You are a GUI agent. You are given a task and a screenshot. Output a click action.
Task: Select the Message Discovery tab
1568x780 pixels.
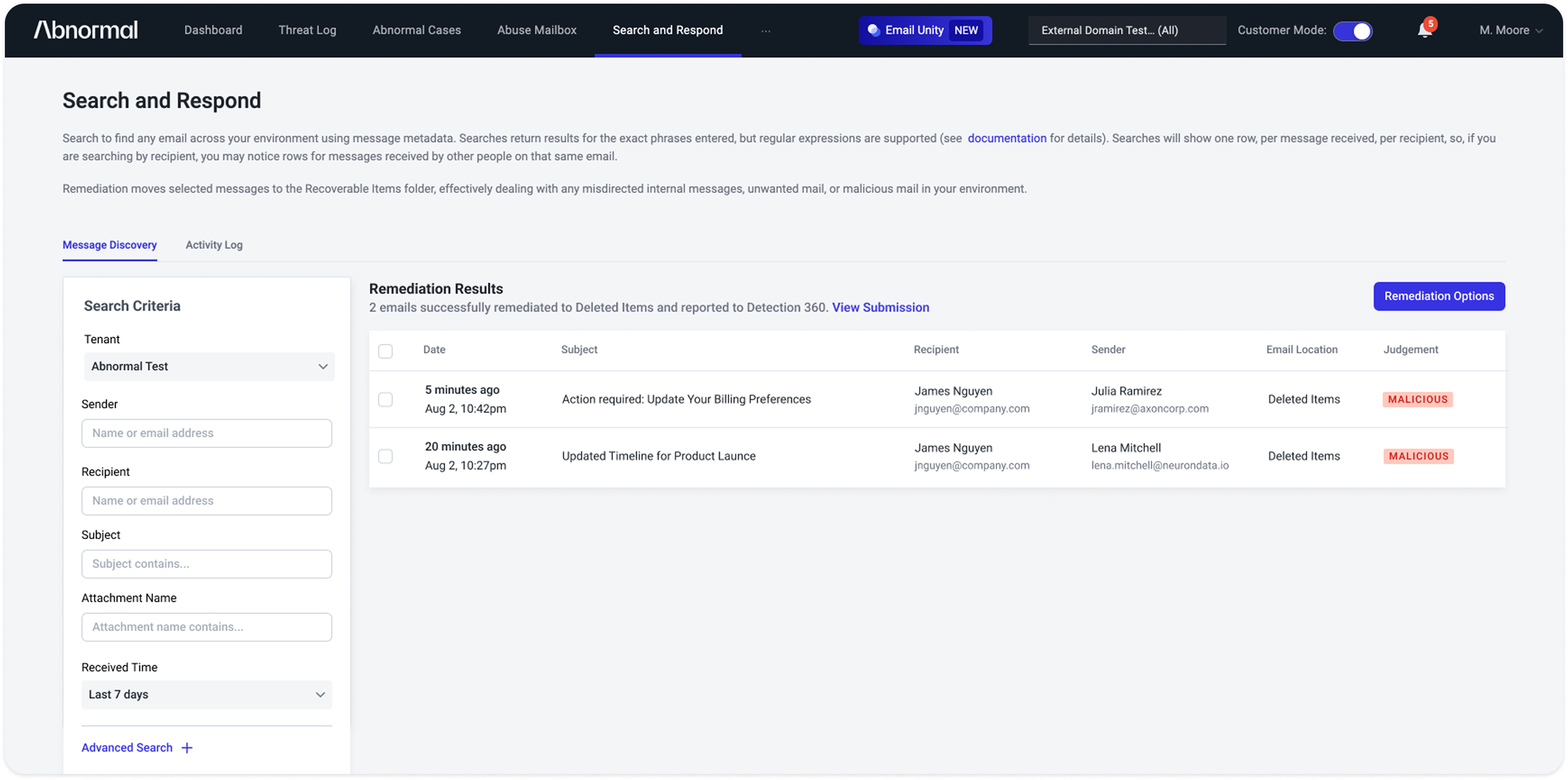point(109,245)
